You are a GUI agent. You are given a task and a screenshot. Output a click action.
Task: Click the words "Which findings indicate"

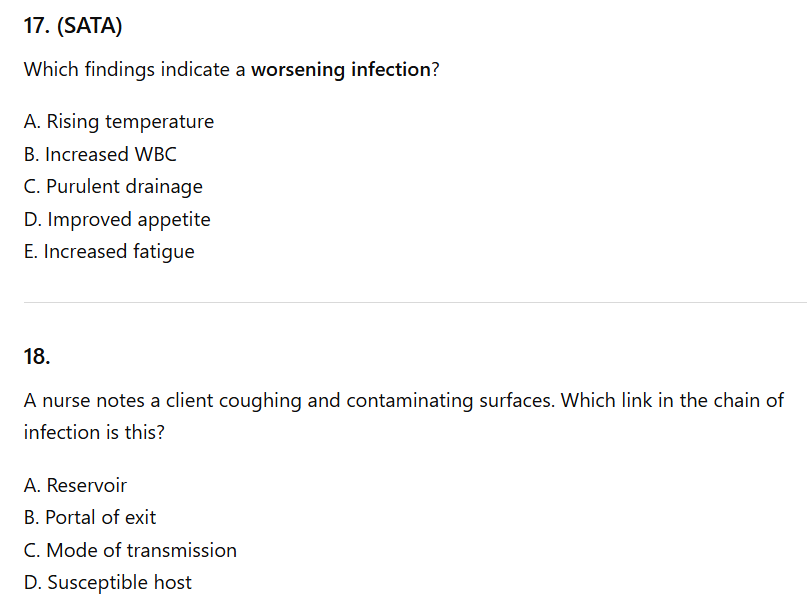coord(133,71)
